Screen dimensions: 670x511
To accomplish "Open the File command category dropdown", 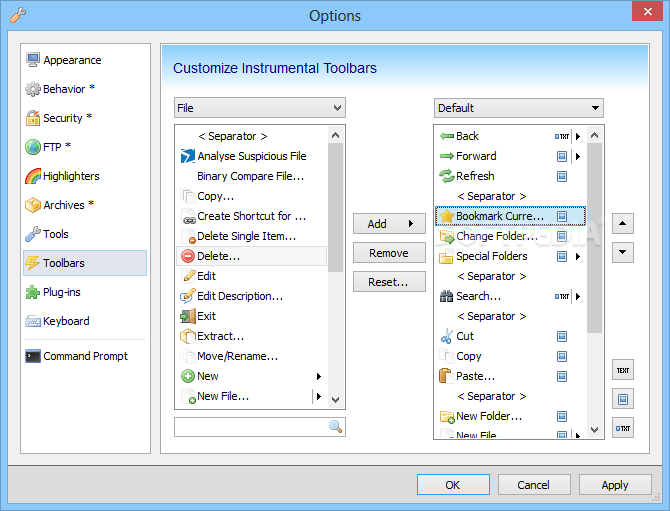I will tap(259, 108).
